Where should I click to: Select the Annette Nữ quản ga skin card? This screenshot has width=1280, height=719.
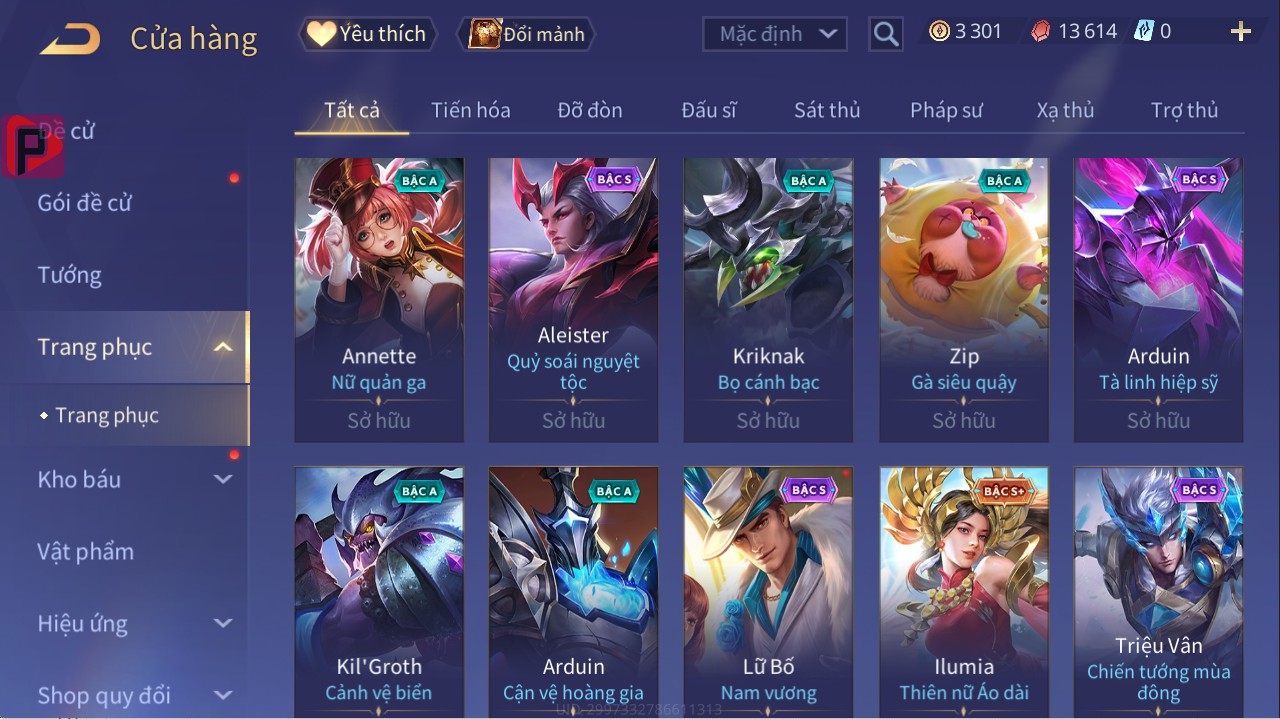379,300
